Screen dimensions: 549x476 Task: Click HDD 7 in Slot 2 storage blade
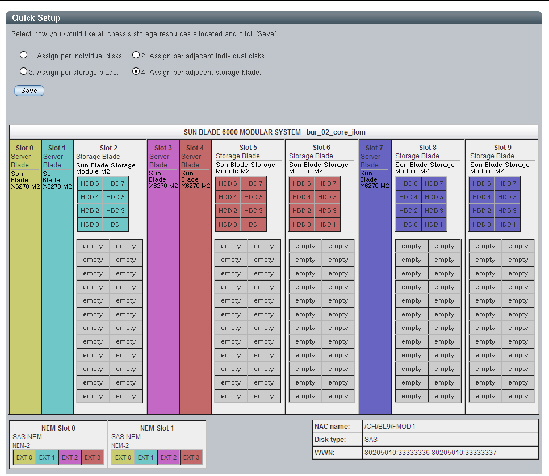pyautogui.click(x=116, y=183)
